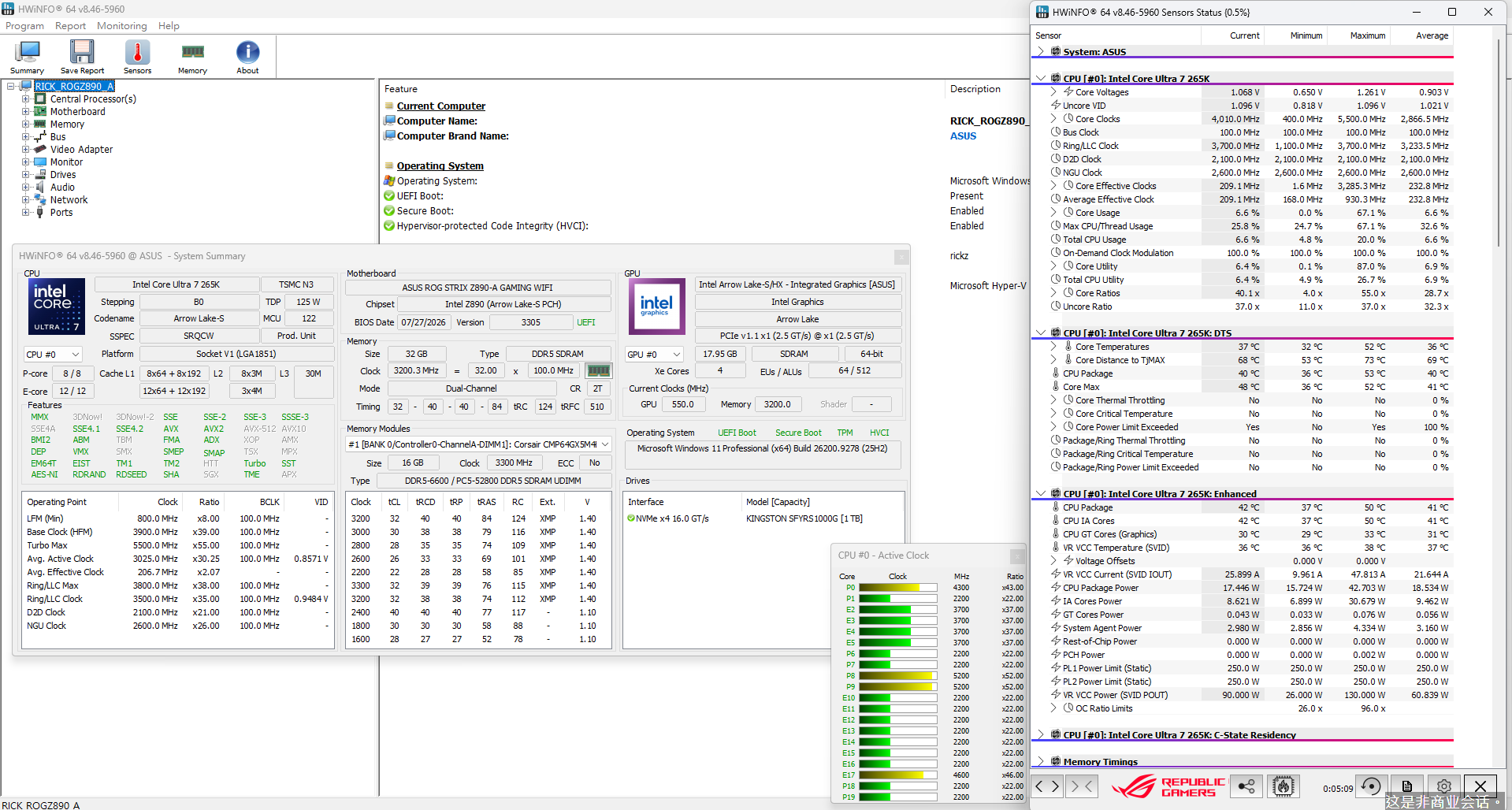The width and height of the screenshot is (1512, 810).
Task: Open the Report menu
Action: (70, 26)
